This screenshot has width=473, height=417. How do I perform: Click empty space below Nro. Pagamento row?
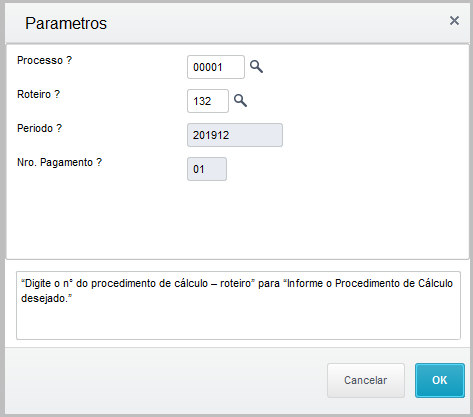pyautogui.click(x=237, y=220)
